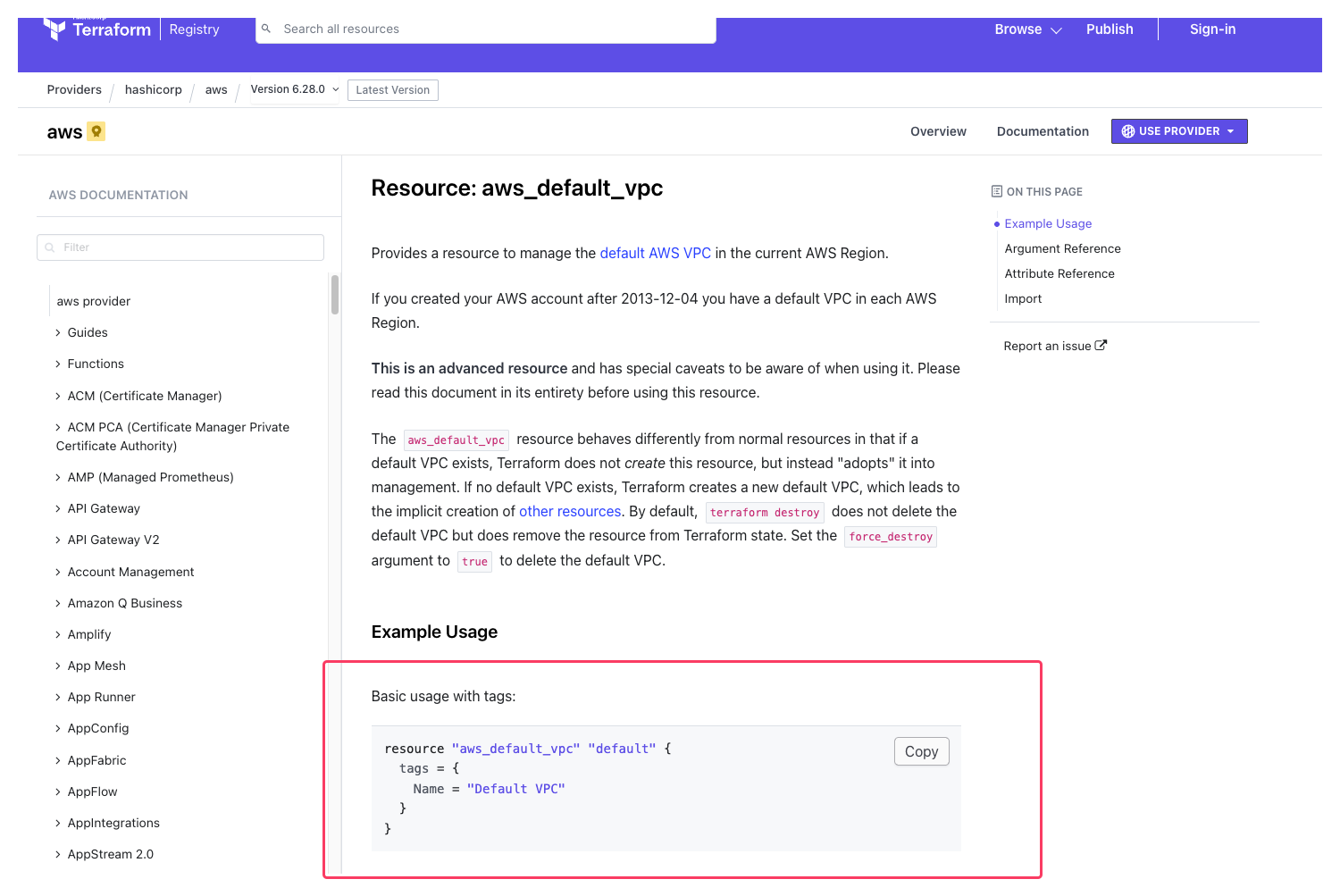This screenshot has height=896, width=1340.
Task: Click the external link icon next to Report an issue
Action: (x=1101, y=345)
